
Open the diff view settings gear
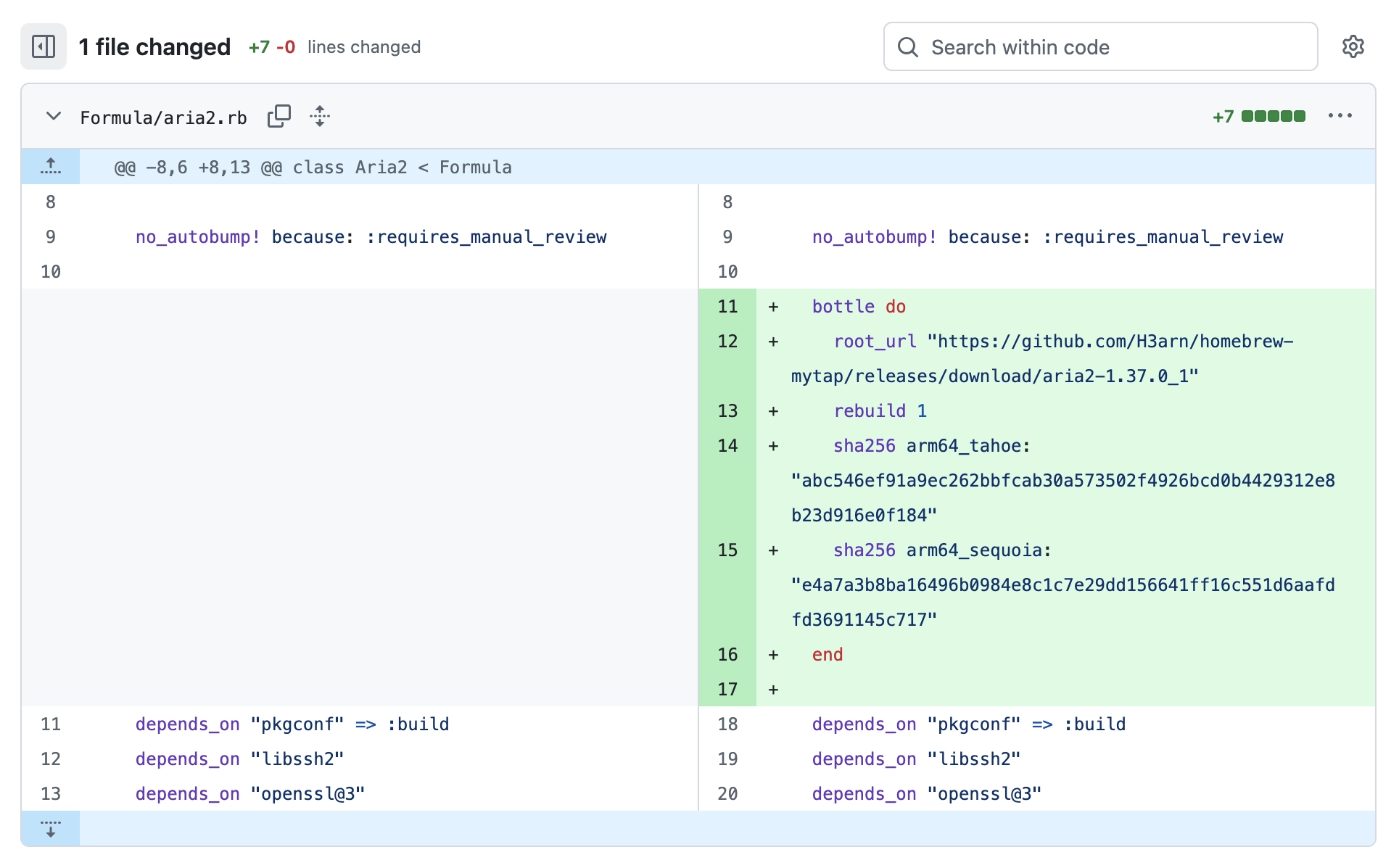(1353, 47)
